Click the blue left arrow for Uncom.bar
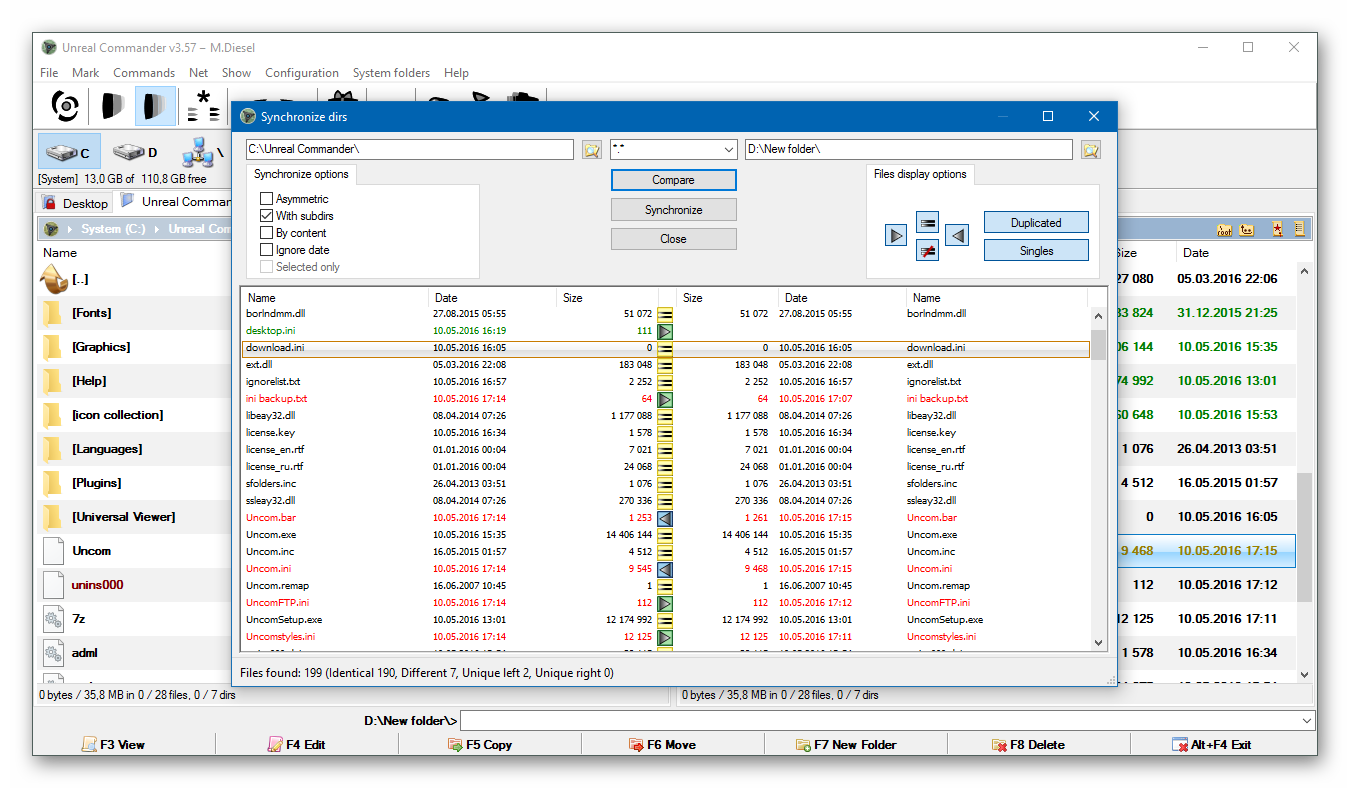Image resolution: width=1350 pixels, height=788 pixels. [x=665, y=517]
